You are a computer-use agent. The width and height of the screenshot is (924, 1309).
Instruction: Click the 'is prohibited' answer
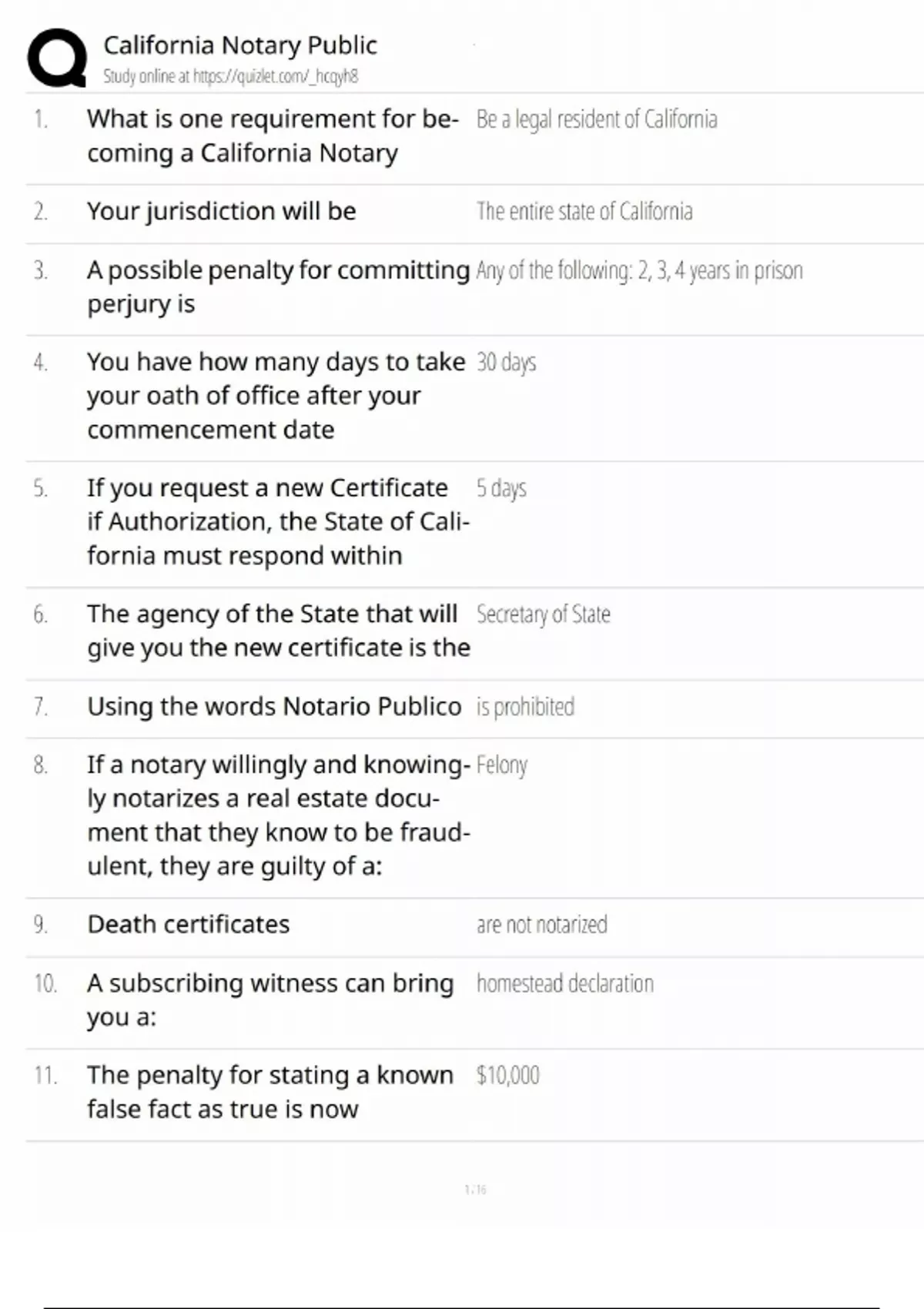tap(525, 706)
